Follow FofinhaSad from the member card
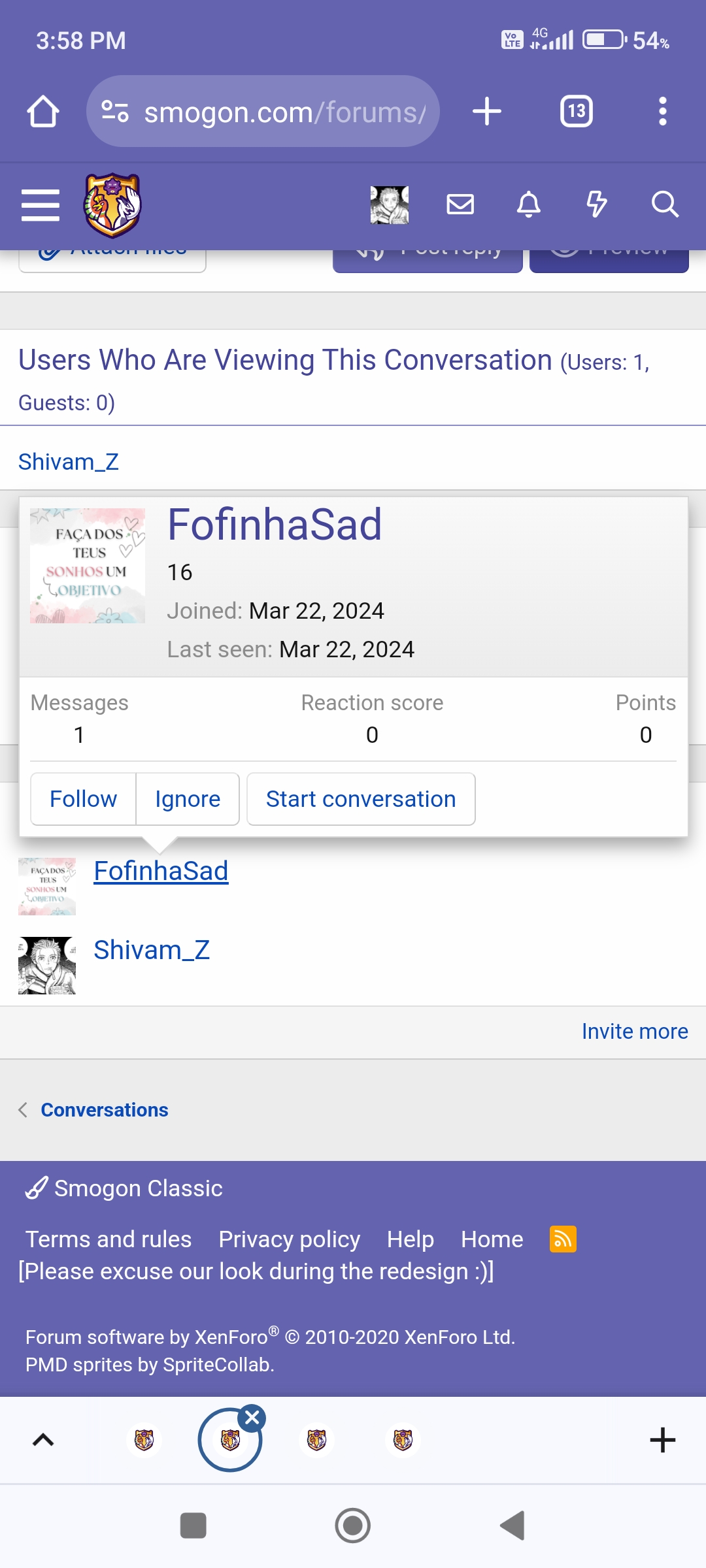 83,799
